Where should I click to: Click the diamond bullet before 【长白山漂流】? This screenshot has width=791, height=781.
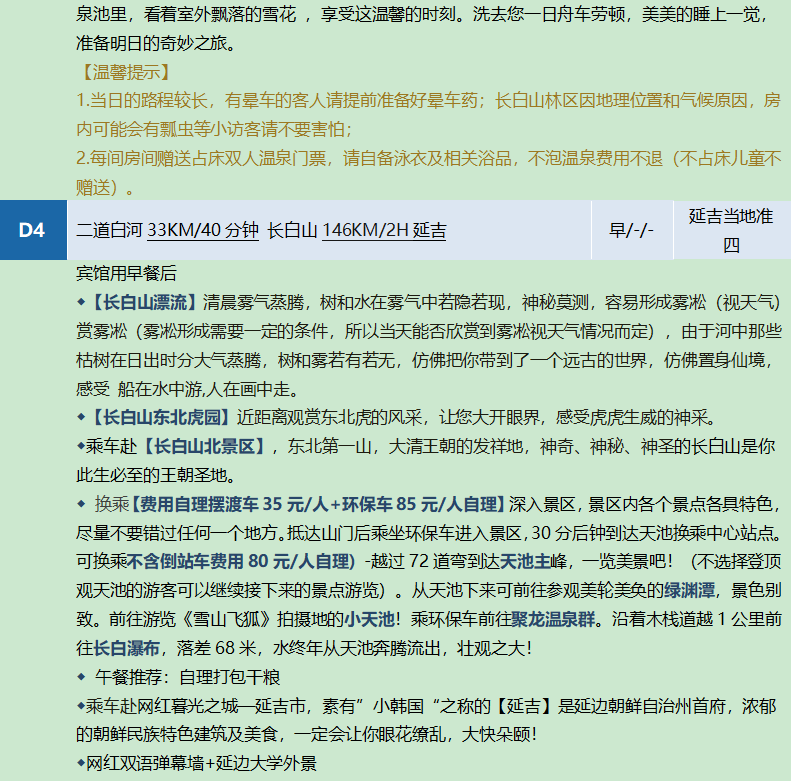(82, 302)
